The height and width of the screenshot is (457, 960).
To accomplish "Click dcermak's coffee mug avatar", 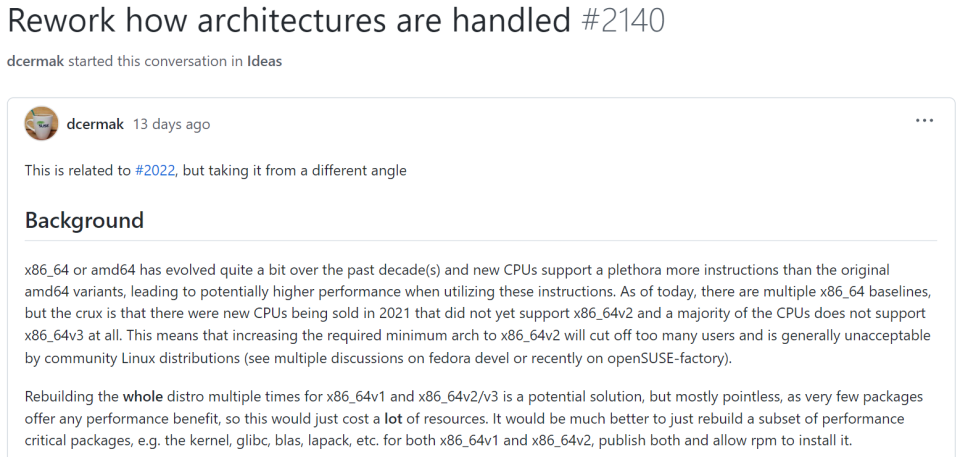I will tap(41, 123).
